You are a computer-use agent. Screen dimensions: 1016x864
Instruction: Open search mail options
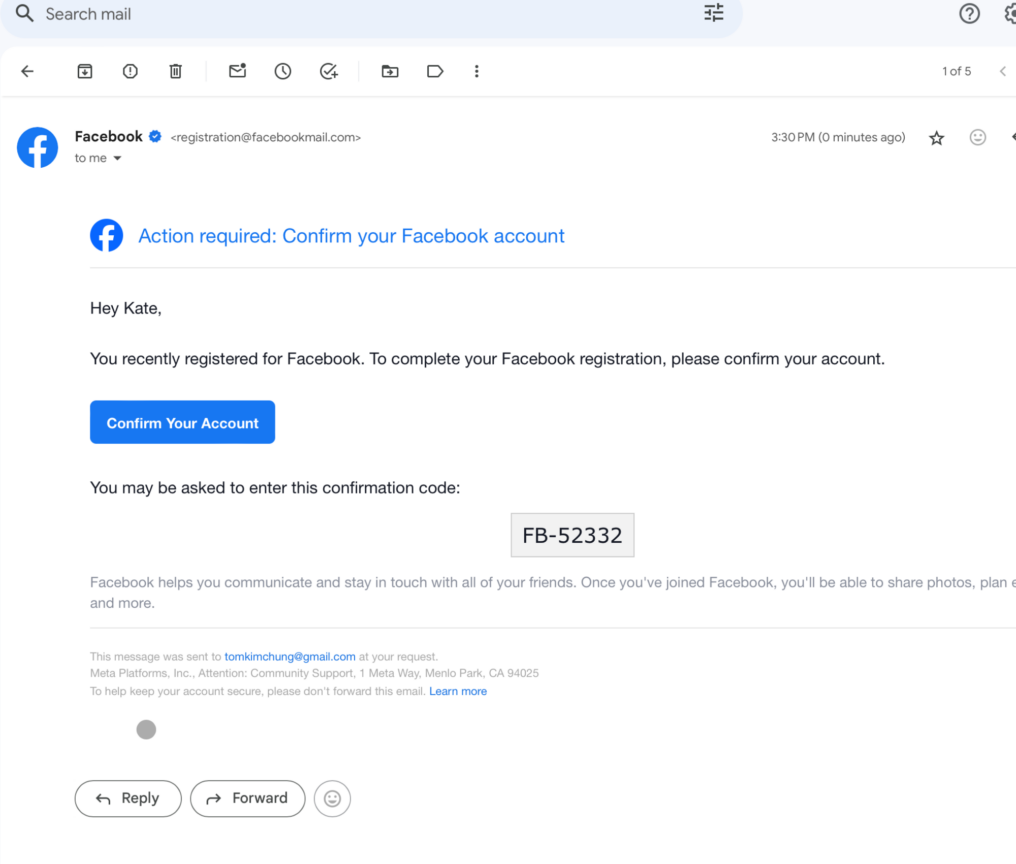click(713, 13)
